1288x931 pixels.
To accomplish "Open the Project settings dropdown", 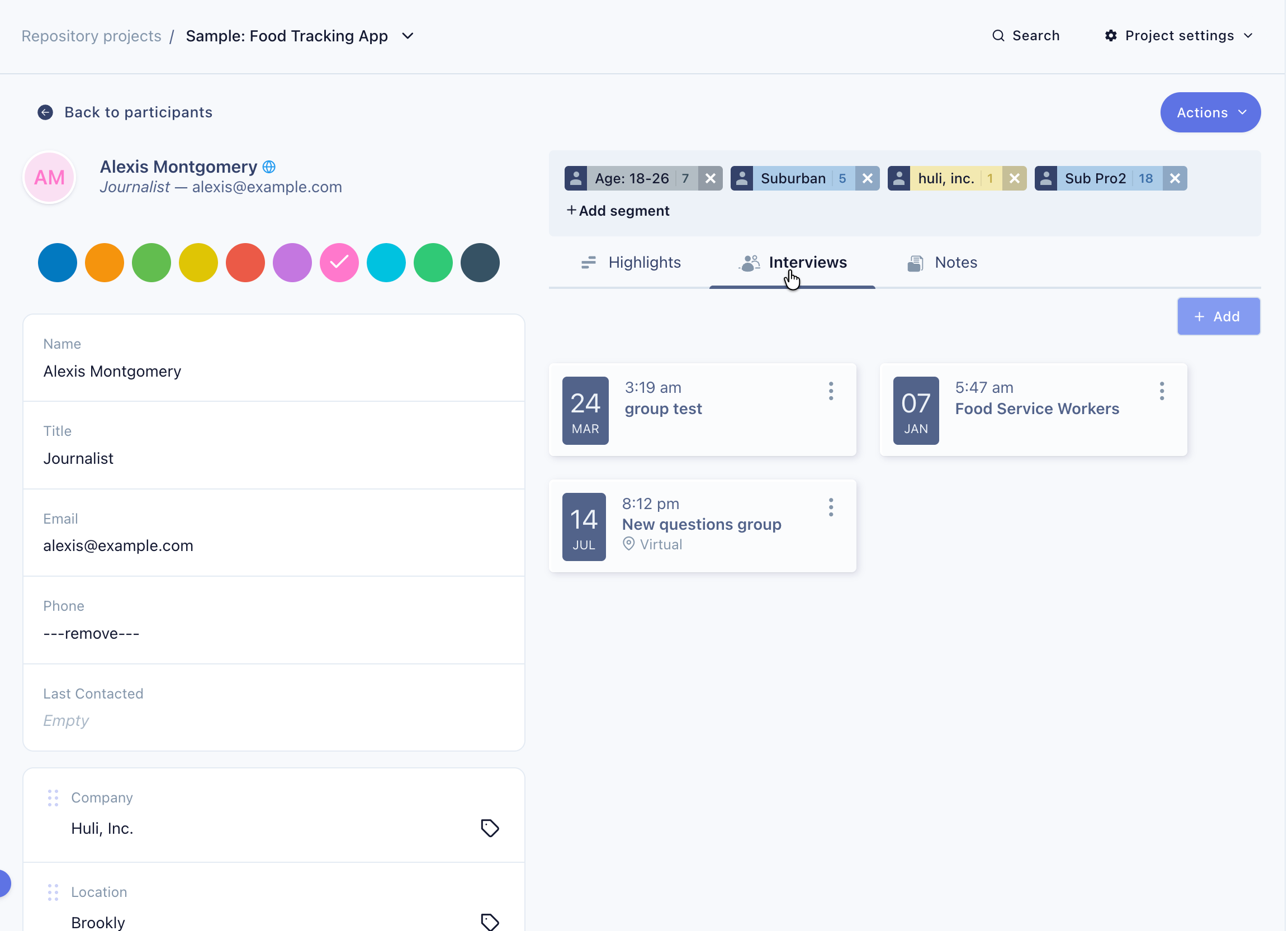I will pos(1179,36).
